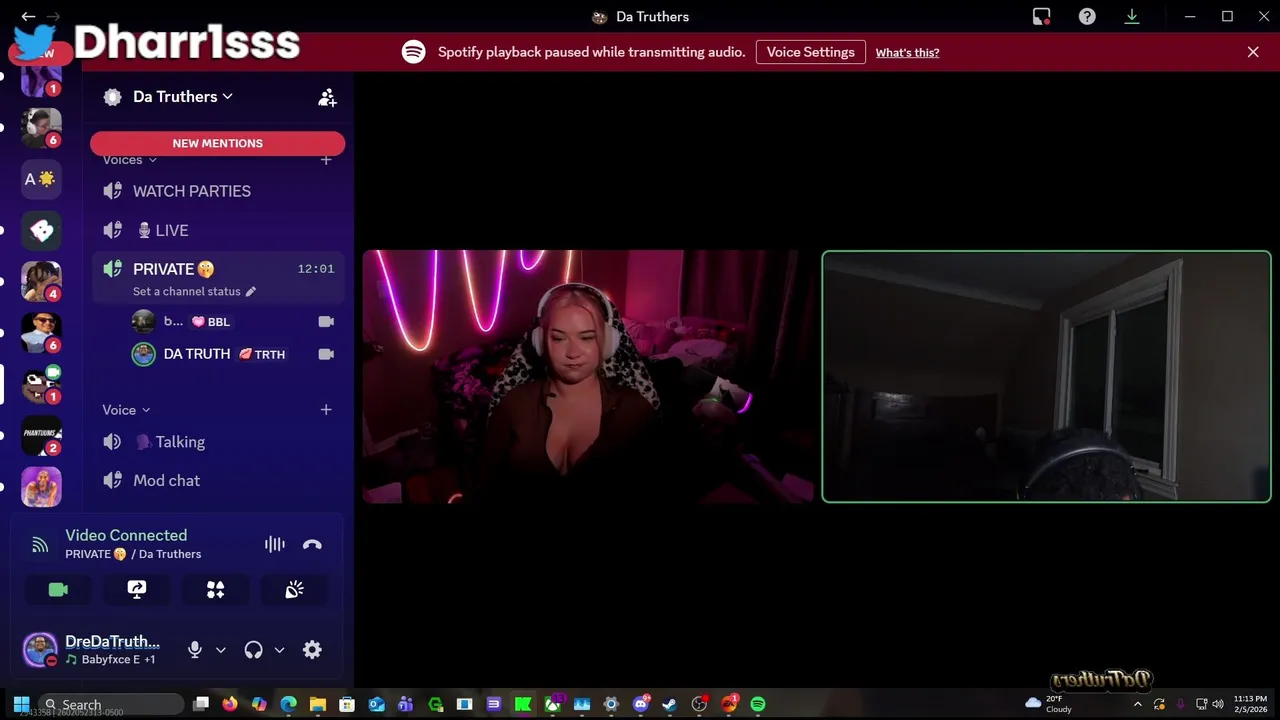Screen dimensions: 1280x720
Task: Focus the dark room video tile
Action: (1046, 377)
